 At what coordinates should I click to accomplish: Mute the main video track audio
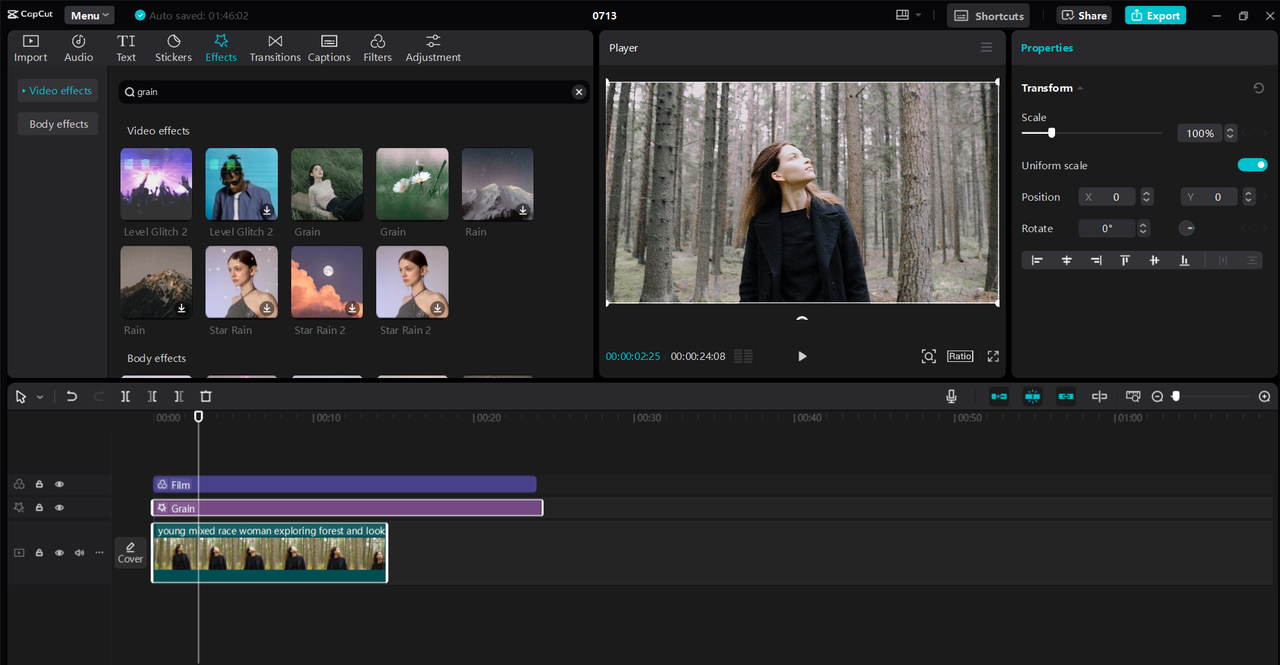click(x=79, y=552)
